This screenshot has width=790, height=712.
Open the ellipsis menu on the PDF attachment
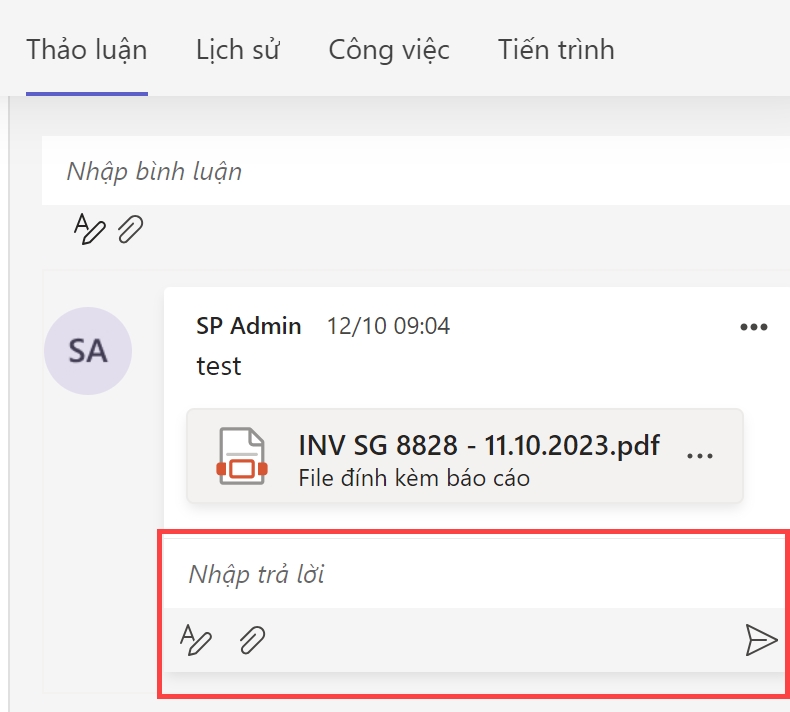tap(700, 456)
